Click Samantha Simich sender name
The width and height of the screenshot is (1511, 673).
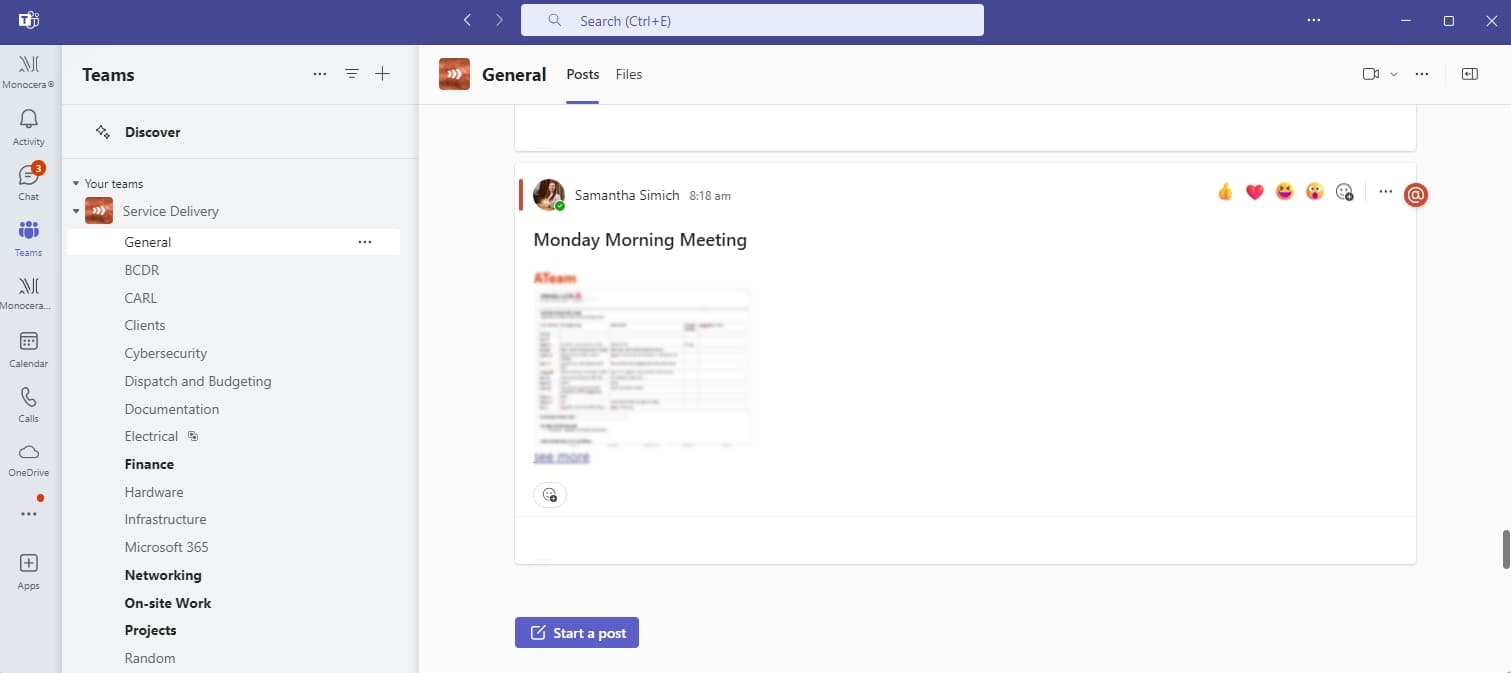pyautogui.click(x=627, y=195)
